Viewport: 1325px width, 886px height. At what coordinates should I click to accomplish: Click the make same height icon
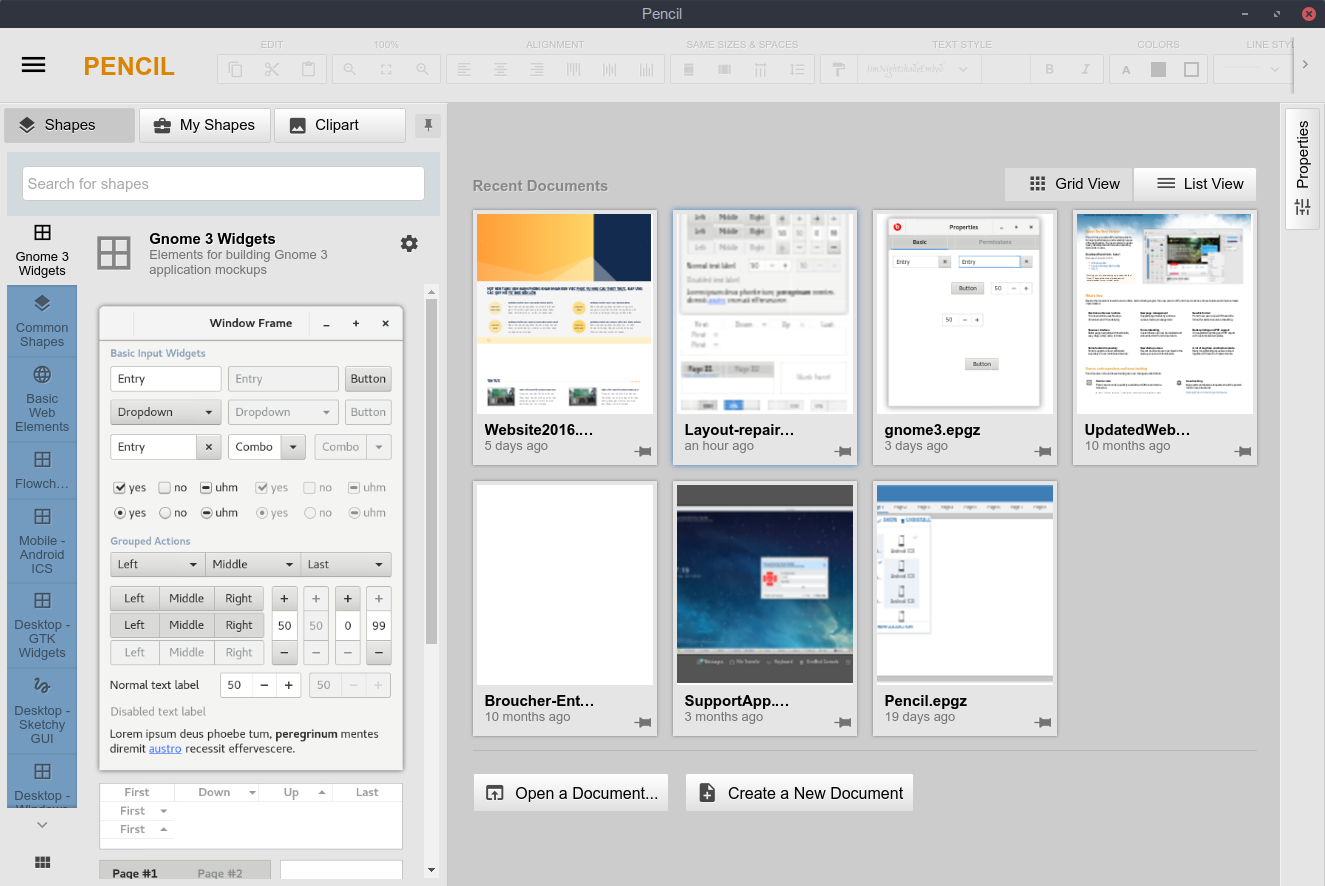tap(725, 69)
